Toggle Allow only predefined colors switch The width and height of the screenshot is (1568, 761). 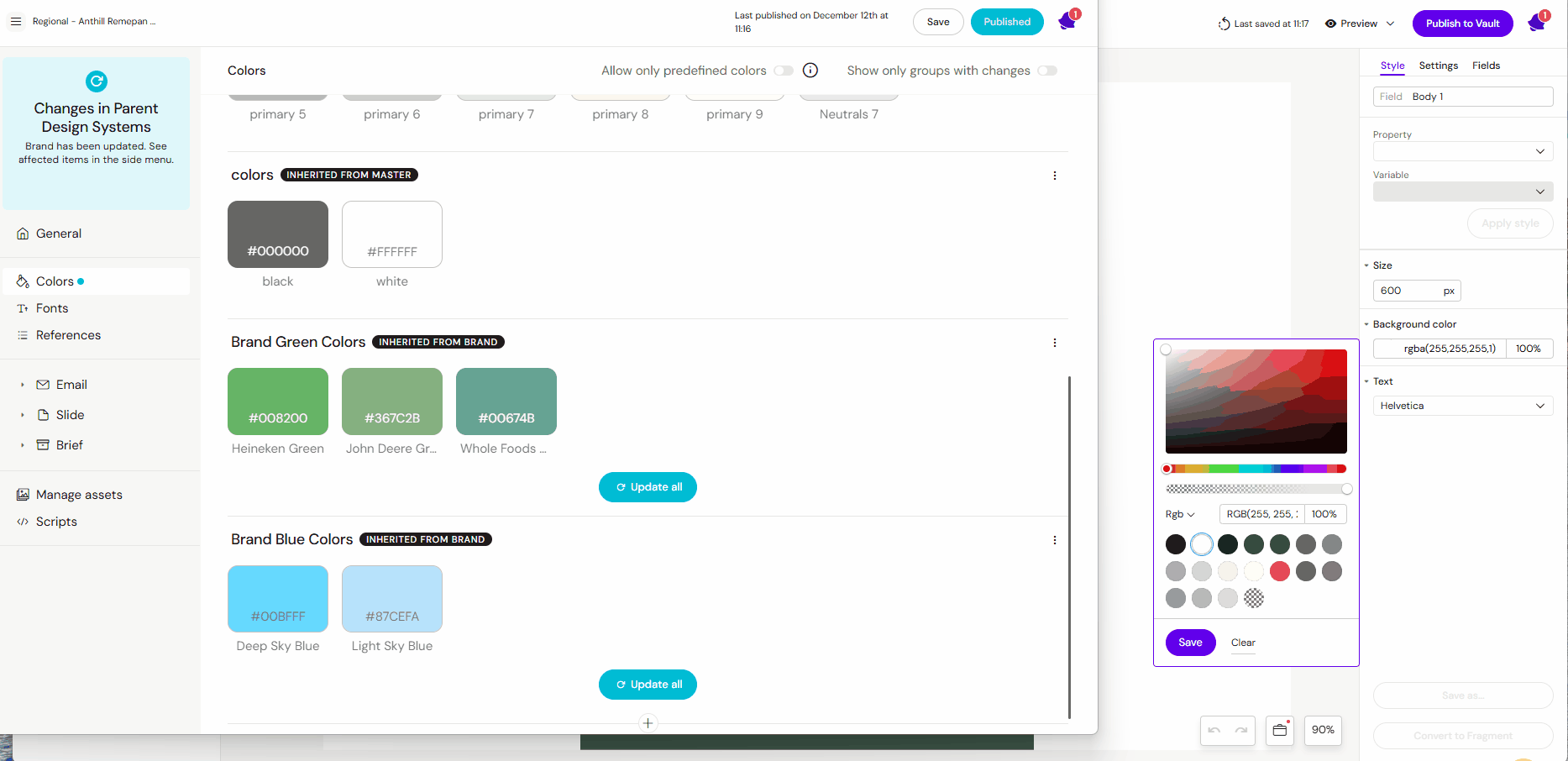pos(784,71)
